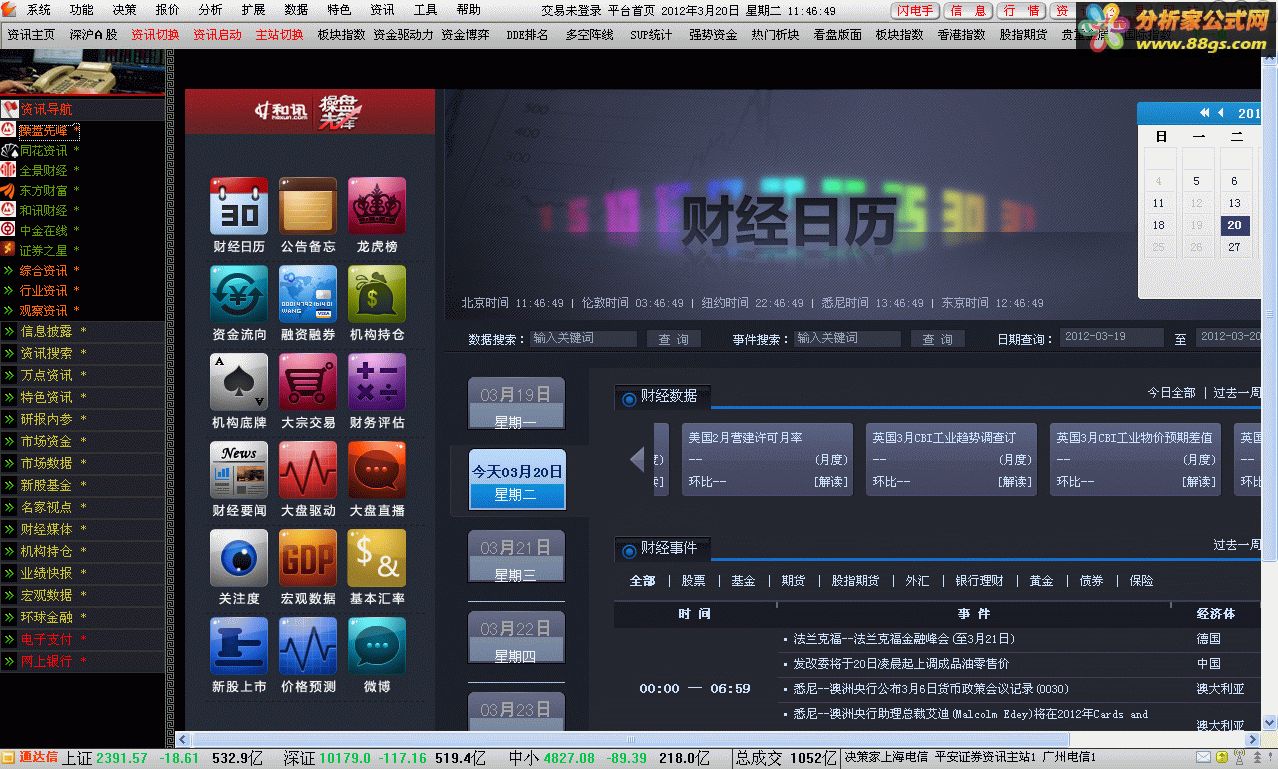1278x769 pixels.
Task: Open the 大盘驱动 pulse icon
Action: [x=308, y=470]
